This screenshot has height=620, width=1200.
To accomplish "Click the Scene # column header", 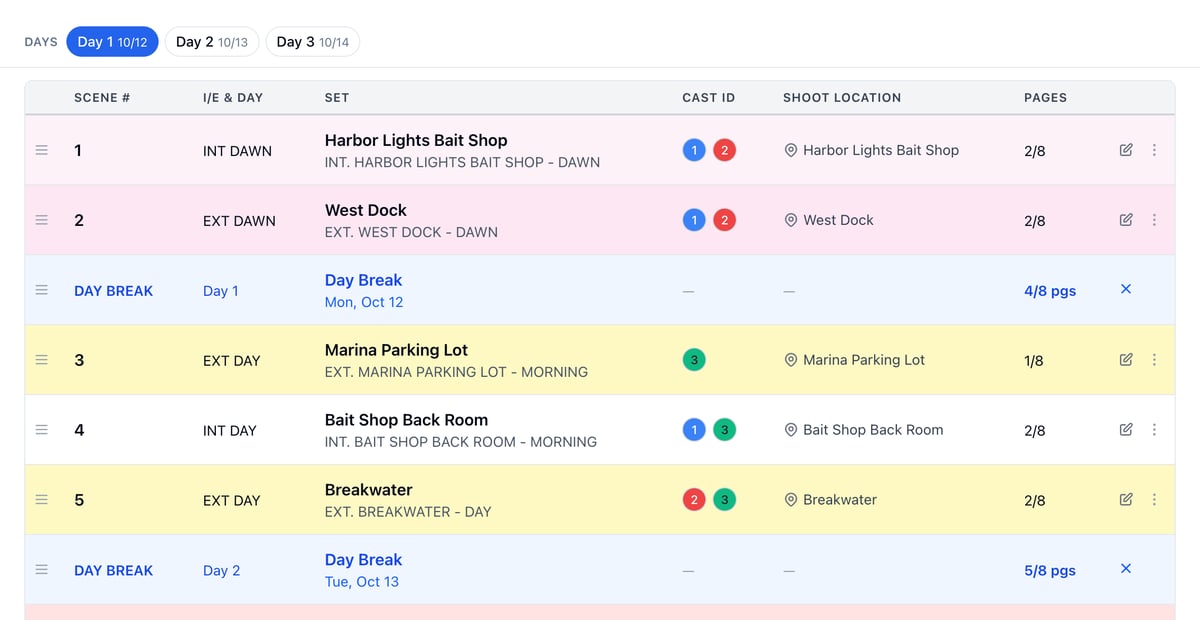I will (102, 98).
